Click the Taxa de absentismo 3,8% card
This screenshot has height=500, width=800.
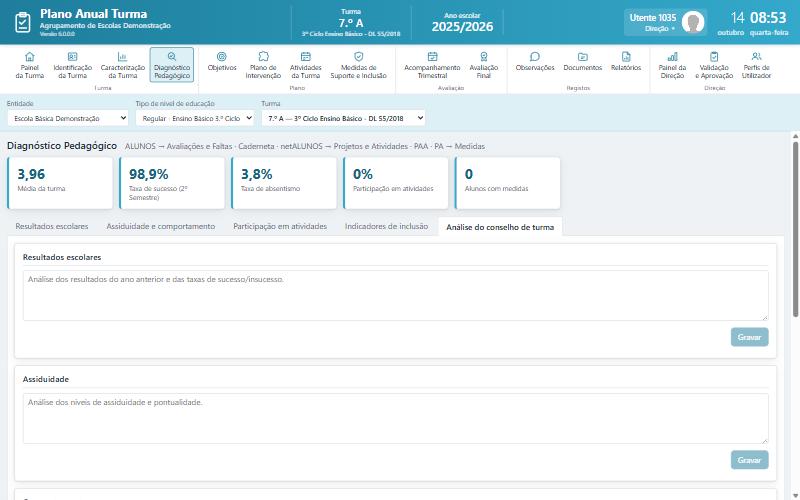coord(284,183)
